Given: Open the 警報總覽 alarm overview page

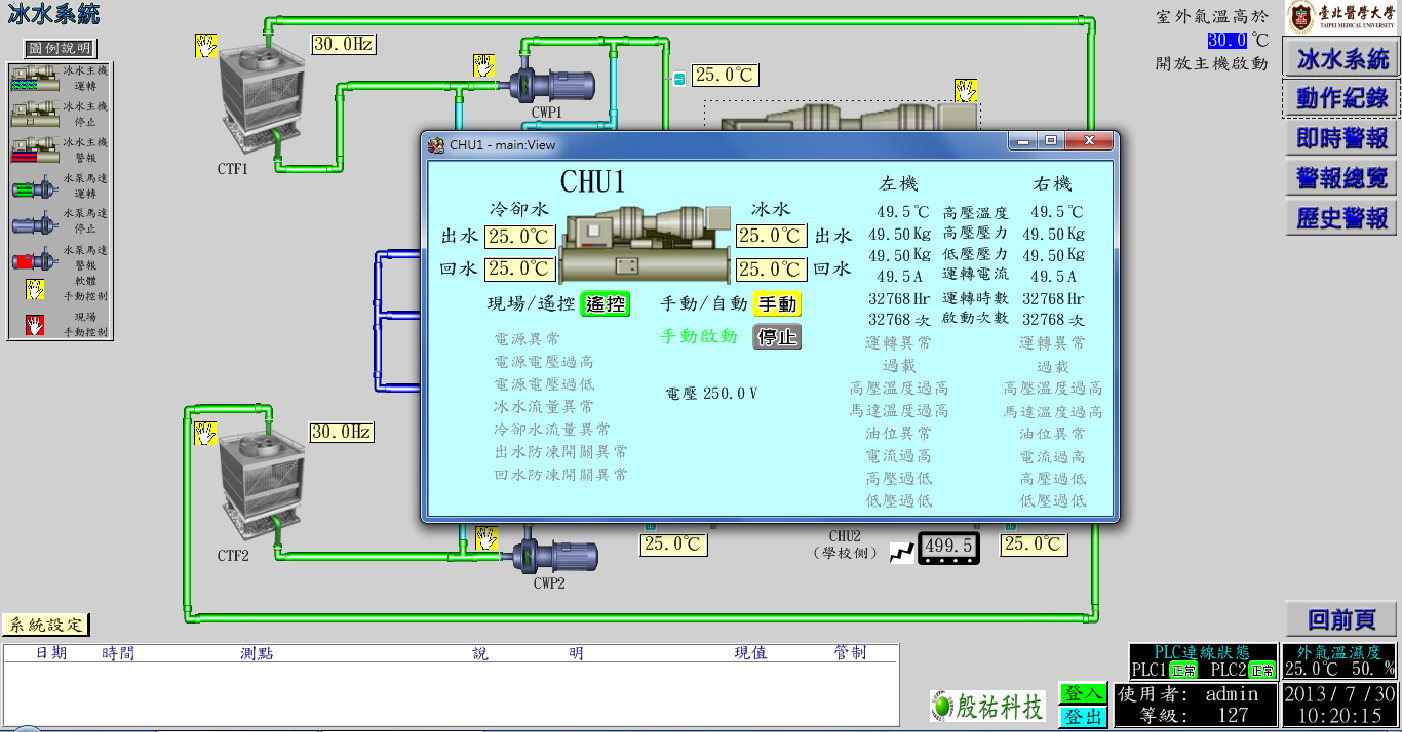Looking at the screenshot, I should point(1342,179).
